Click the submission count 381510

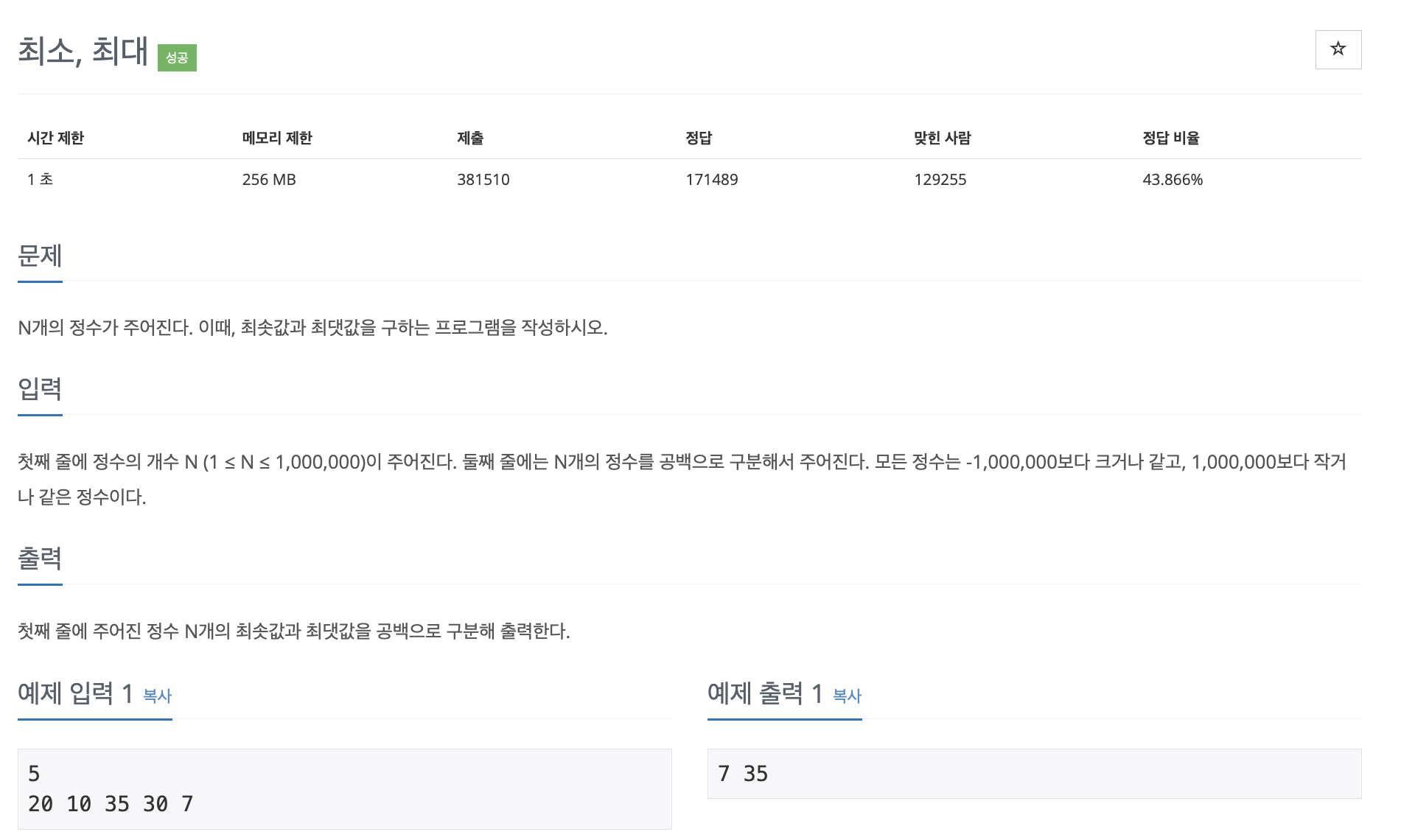tap(483, 180)
